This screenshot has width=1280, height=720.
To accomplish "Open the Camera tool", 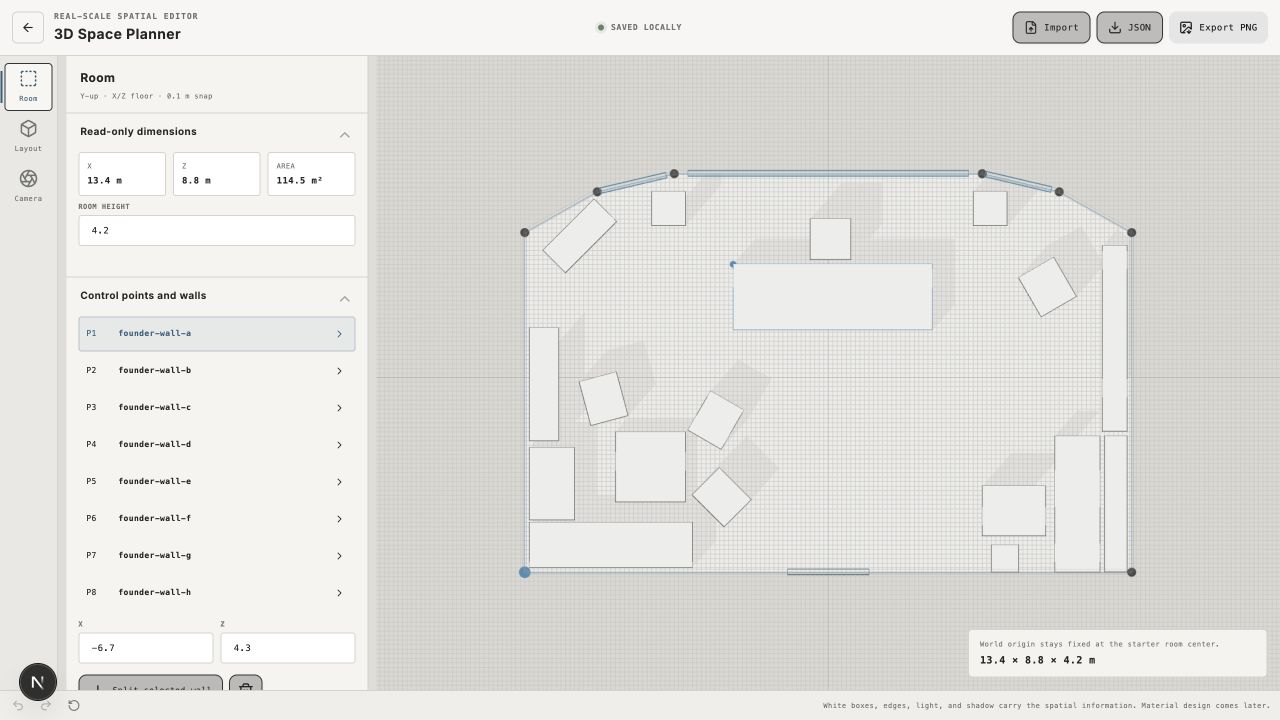I will pyautogui.click(x=28, y=187).
